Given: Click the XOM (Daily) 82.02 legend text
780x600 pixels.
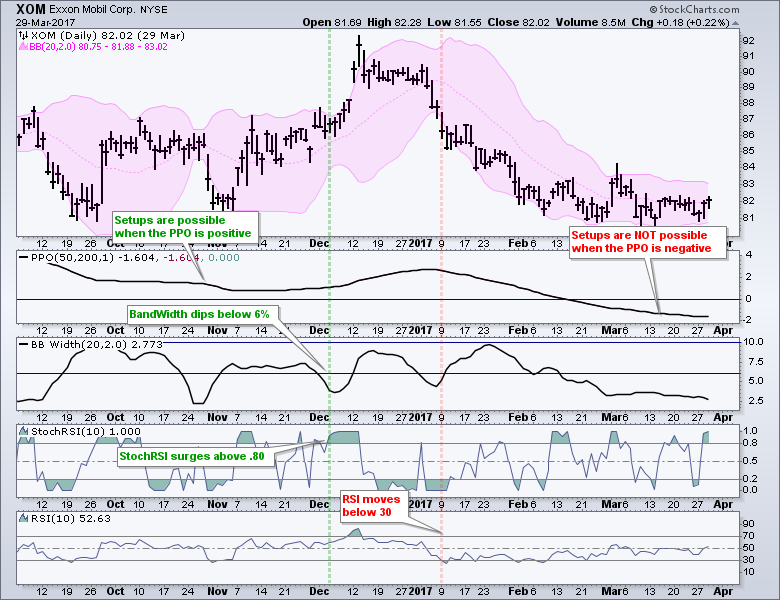Looking at the screenshot, I should 108,35.
